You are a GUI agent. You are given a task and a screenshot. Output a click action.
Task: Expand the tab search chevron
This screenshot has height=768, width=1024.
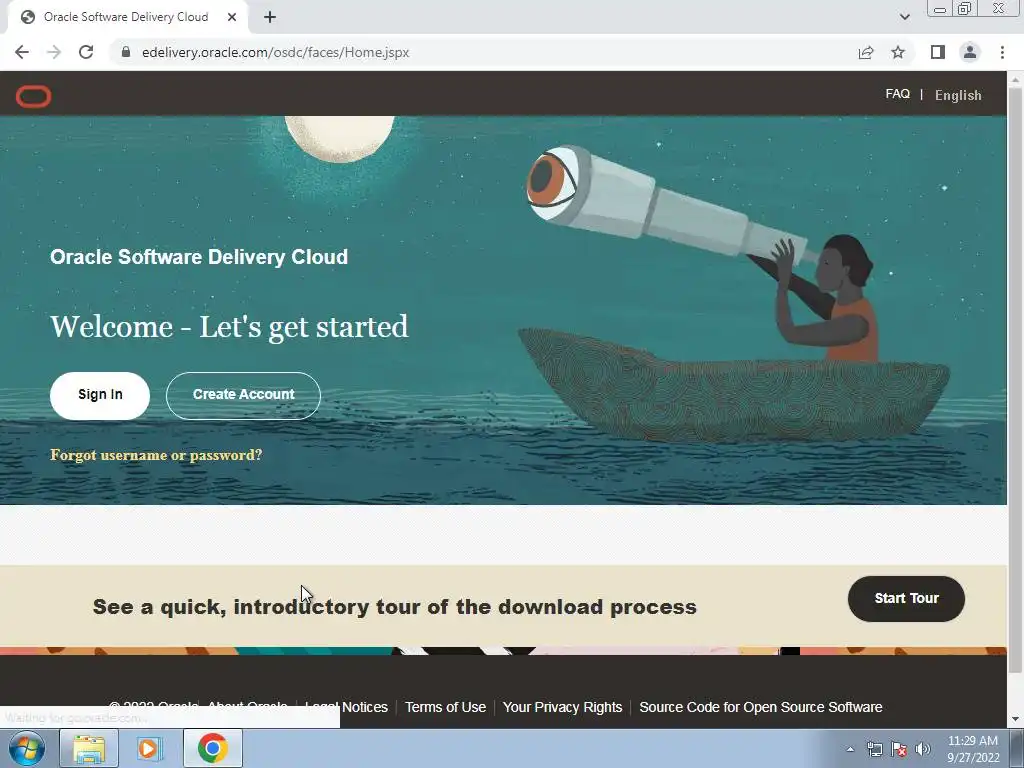pyautogui.click(x=904, y=17)
